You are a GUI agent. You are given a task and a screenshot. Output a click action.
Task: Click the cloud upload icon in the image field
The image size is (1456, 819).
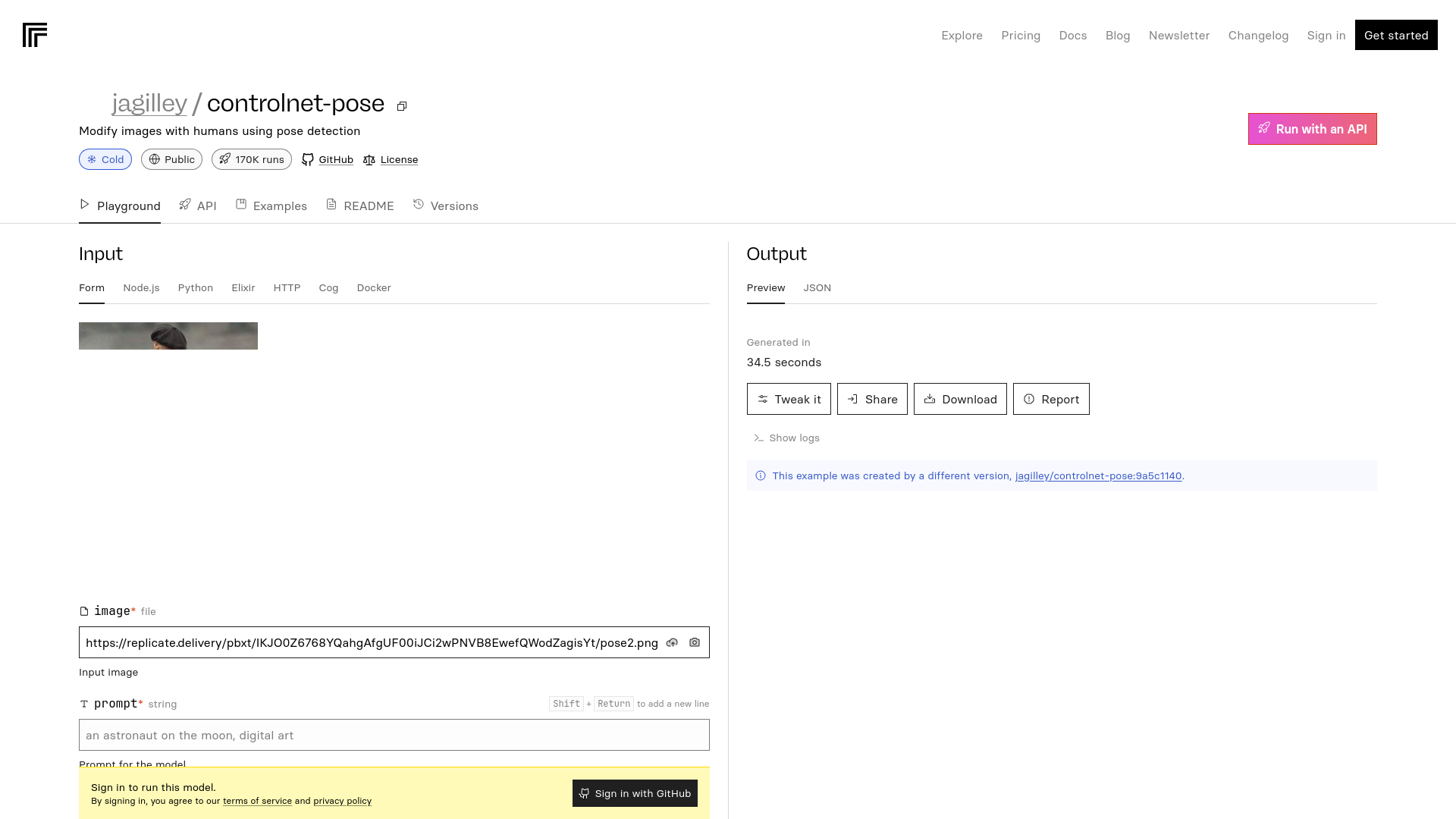tap(672, 642)
